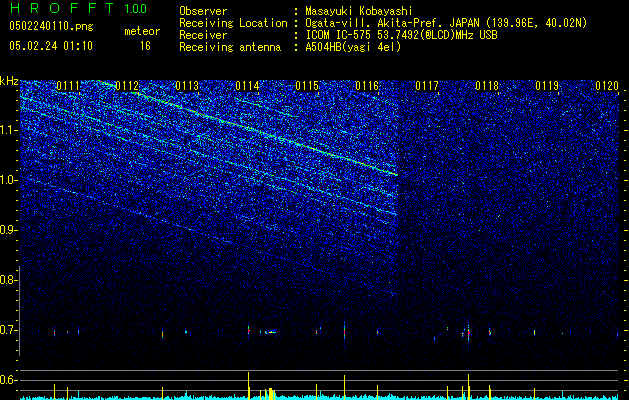Click the 0111 time marker
Screen dimensions: 629x400
pos(68,86)
